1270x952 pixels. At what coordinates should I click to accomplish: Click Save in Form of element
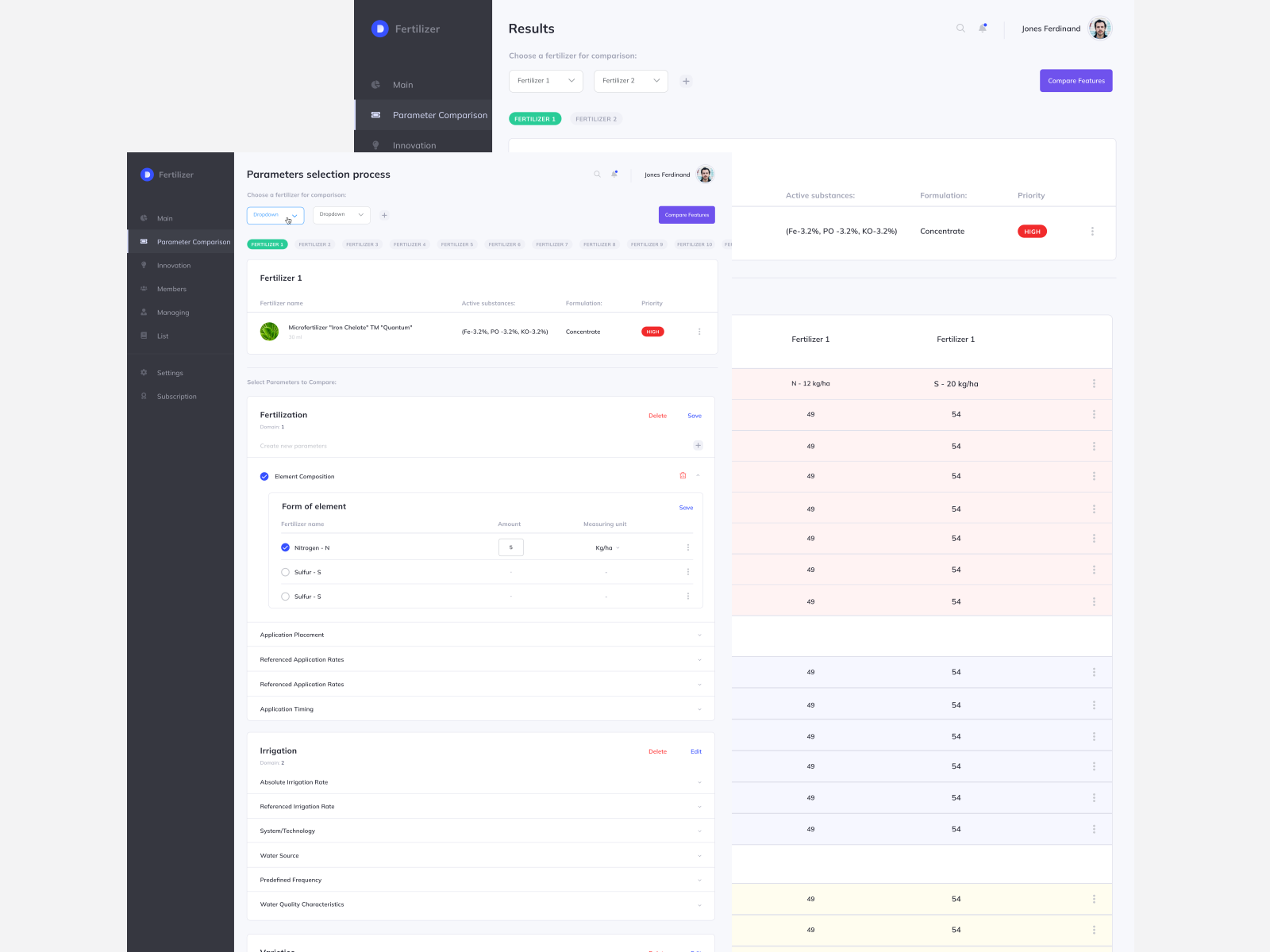click(686, 507)
